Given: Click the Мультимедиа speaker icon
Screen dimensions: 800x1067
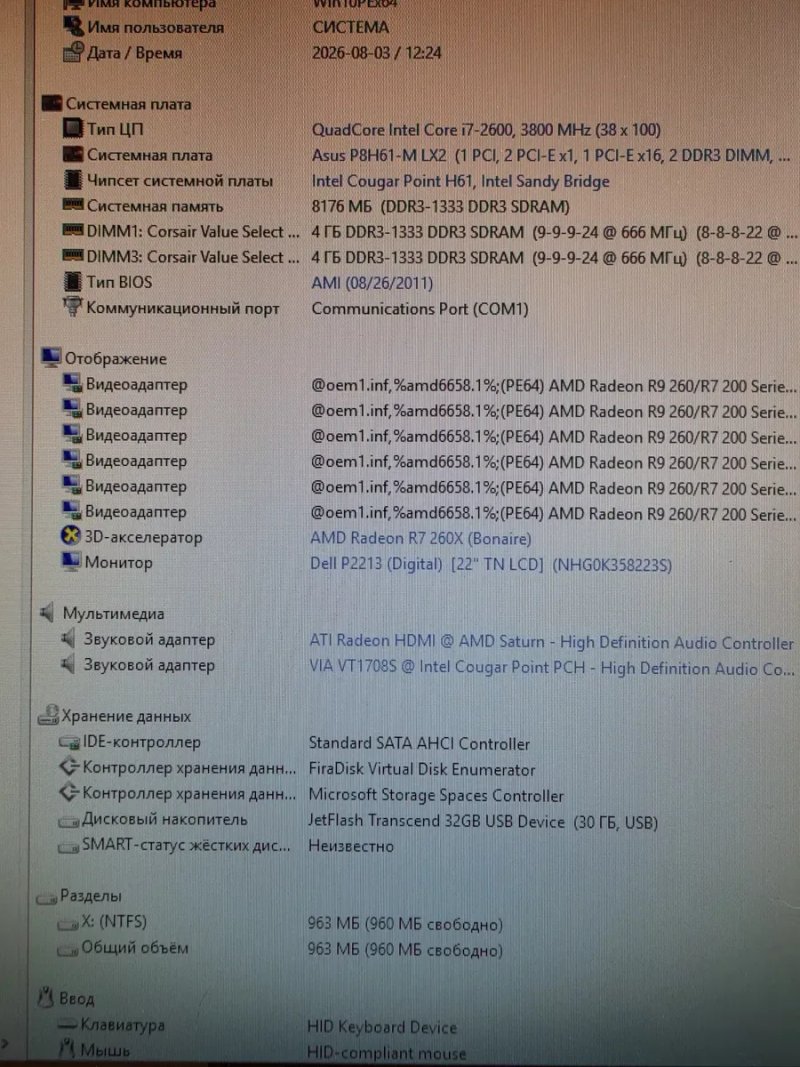Looking at the screenshot, I should coord(47,612).
